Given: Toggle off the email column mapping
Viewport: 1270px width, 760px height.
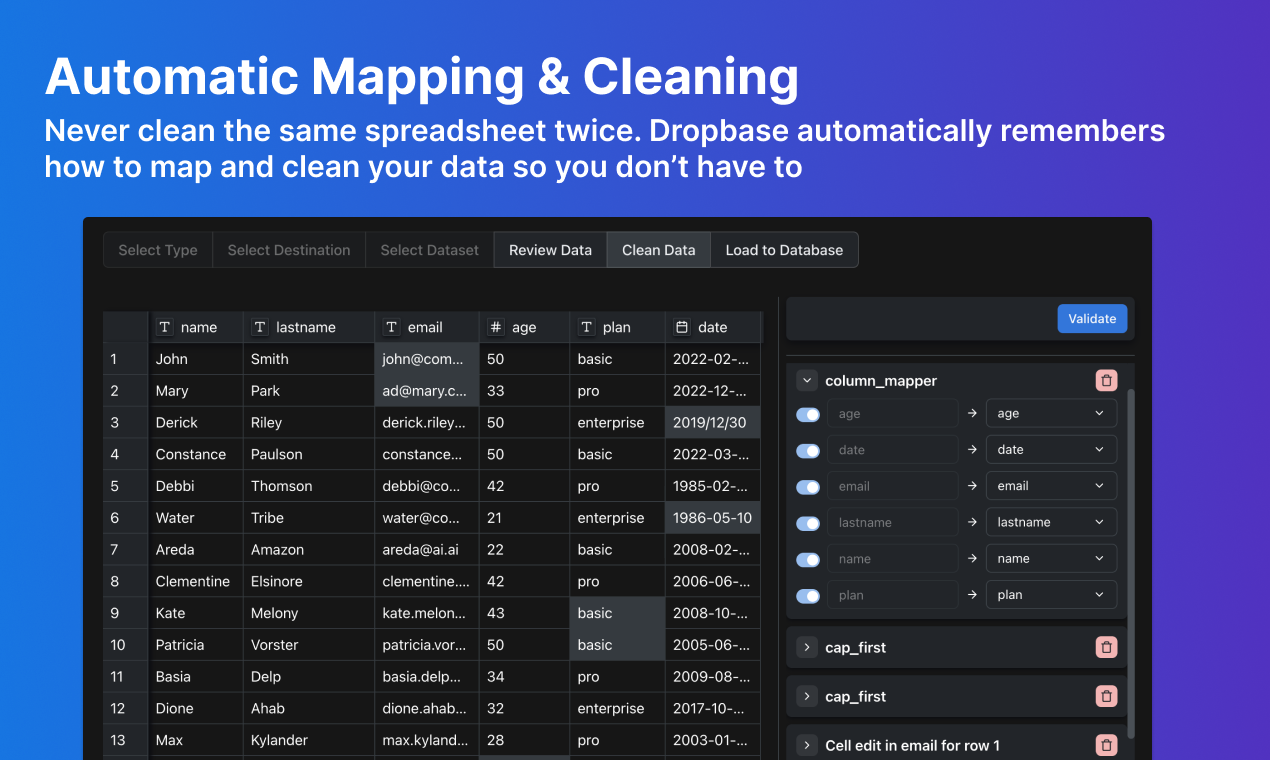Looking at the screenshot, I should (808, 487).
